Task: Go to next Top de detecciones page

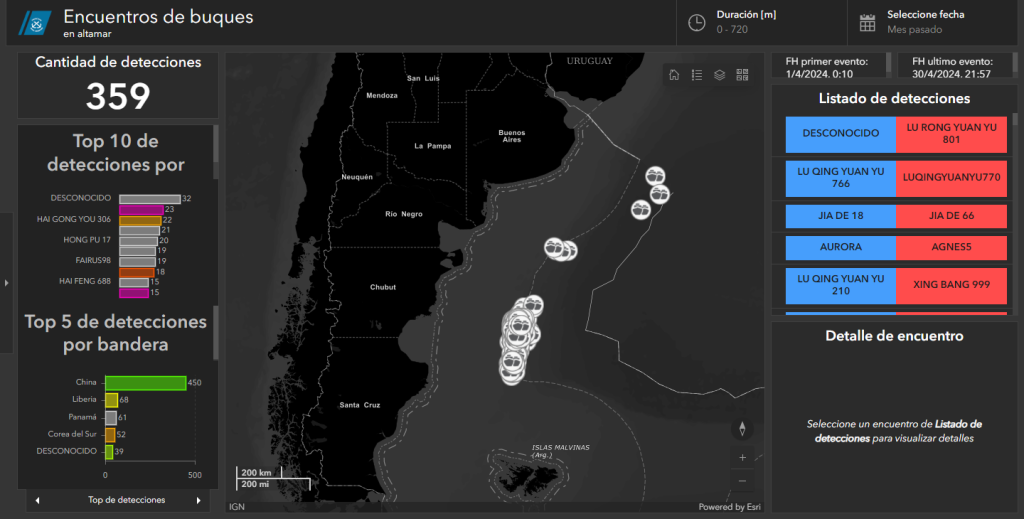Action: click(198, 500)
